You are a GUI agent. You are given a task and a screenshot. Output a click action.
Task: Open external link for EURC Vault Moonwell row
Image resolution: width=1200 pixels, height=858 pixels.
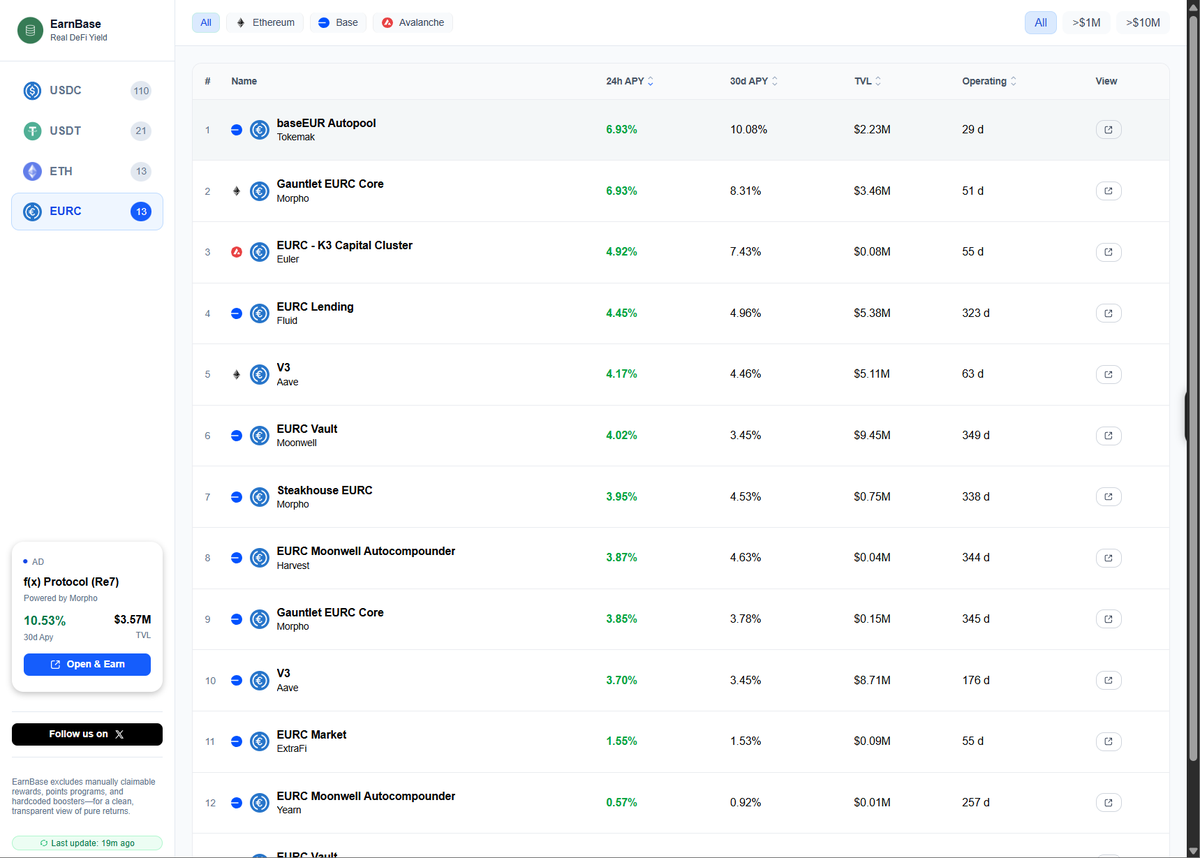[1108, 436]
